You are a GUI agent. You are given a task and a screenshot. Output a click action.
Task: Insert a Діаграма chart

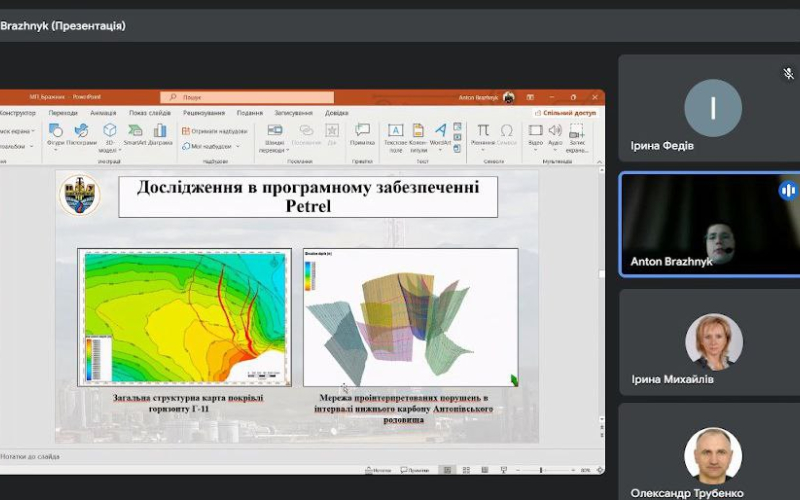[x=160, y=135]
